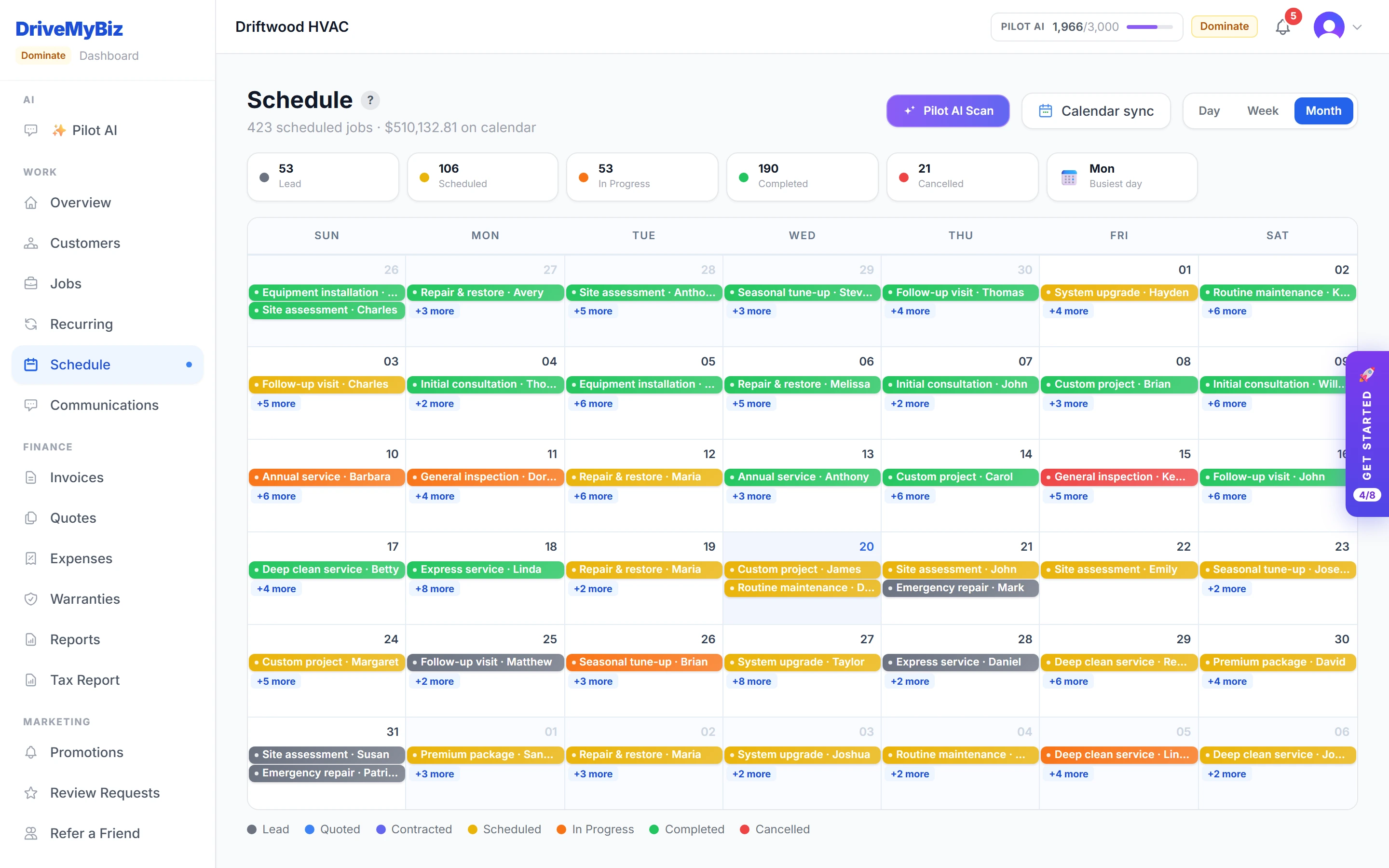The image size is (1389, 868).
Task: Click the Dominate plan badge in header
Action: coord(1224,27)
